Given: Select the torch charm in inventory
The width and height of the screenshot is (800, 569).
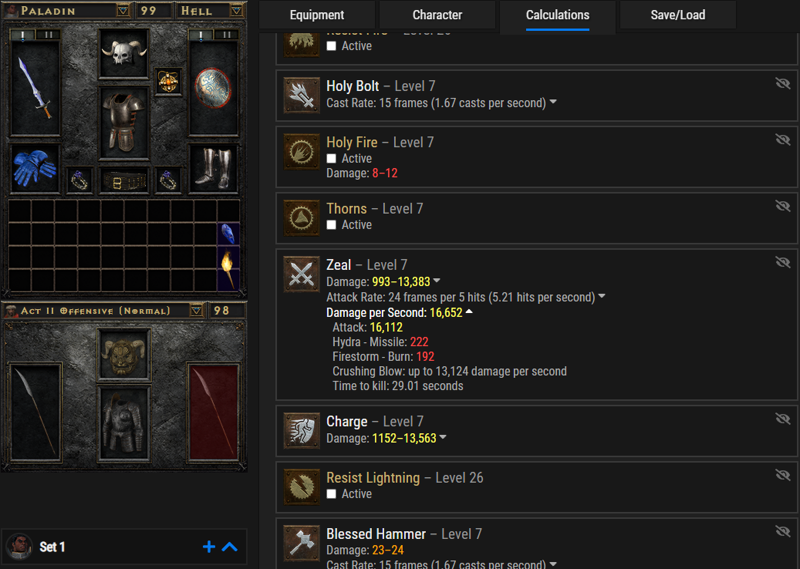Looking at the screenshot, I should point(228,268).
